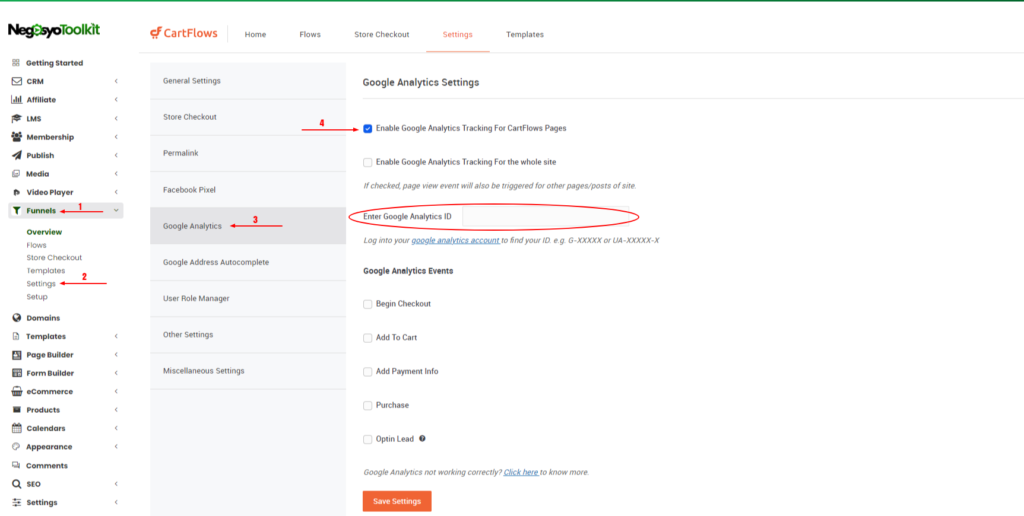Uncheck tracking for CartFlows Pages
1024x516 pixels.
[368, 129]
